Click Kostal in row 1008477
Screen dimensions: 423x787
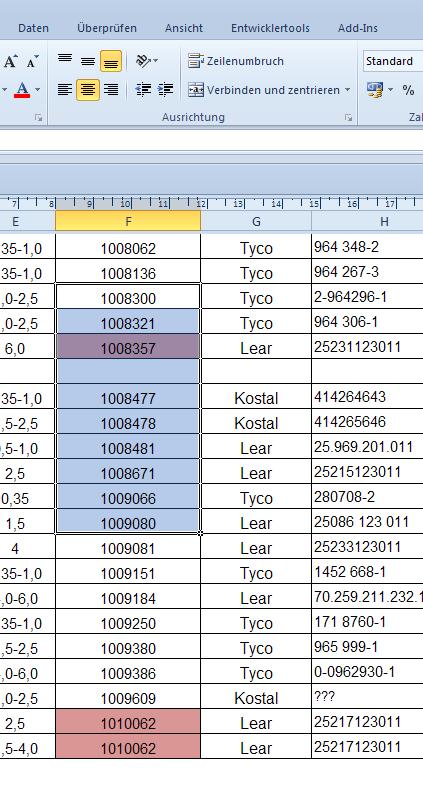point(256,398)
